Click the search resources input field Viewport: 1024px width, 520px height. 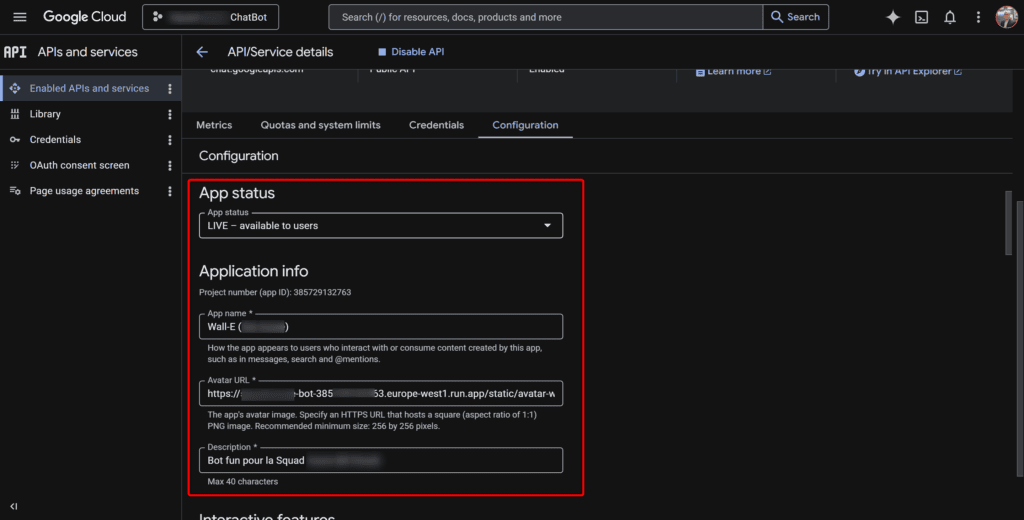pyautogui.click(x=545, y=17)
